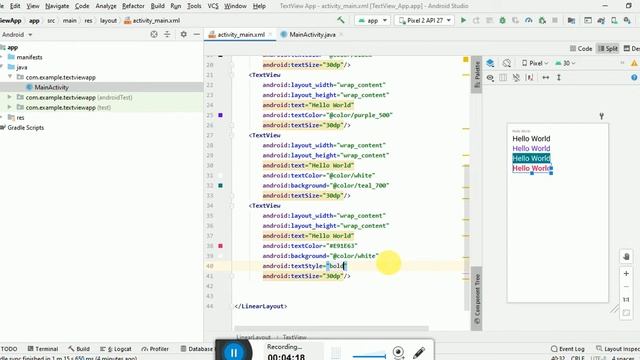This screenshot has width=640, height=360.
Task: Open the Build menu
Action: pos(158,6)
